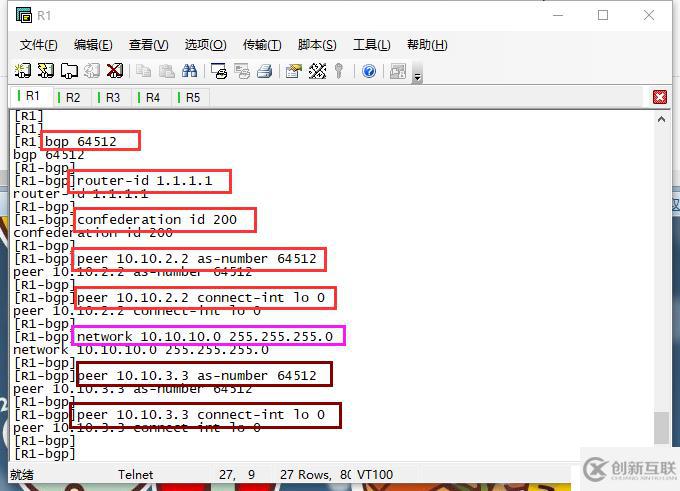Click 'peer 10.10.2.2 connect-int lo 0' line
This screenshot has width=680, height=491.
pos(201,298)
